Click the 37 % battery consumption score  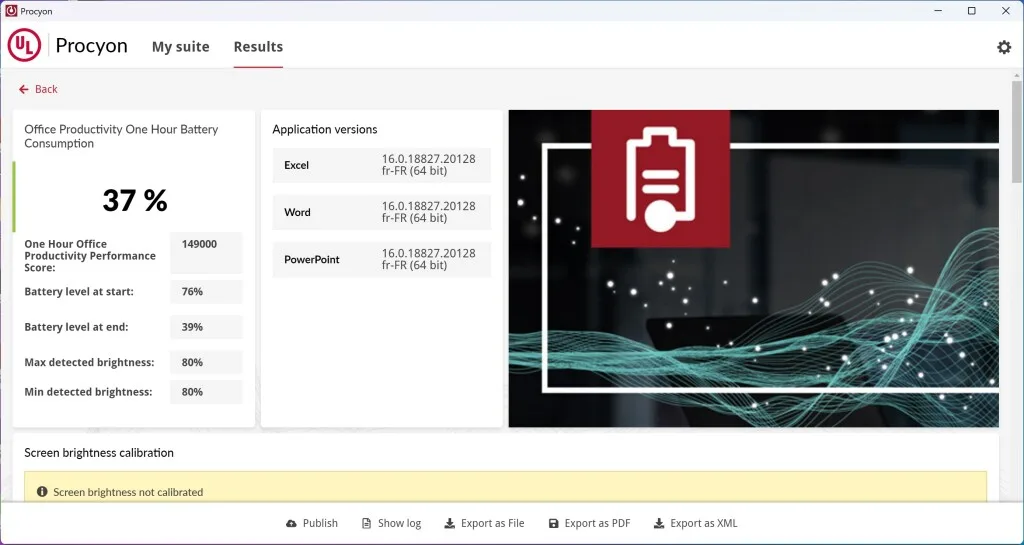click(x=134, y=200)
